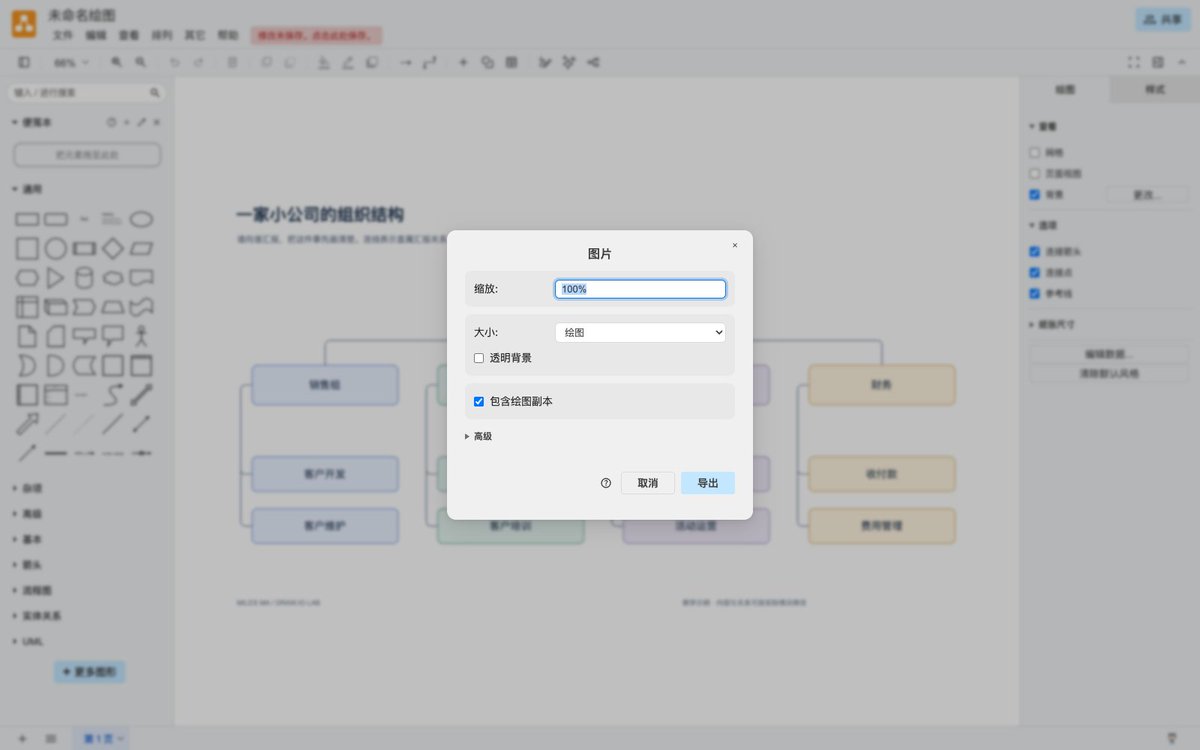Click the add page plus icon at bottom
The height and width of the screenshot is (750, 1200).
[x=22, y=739]
